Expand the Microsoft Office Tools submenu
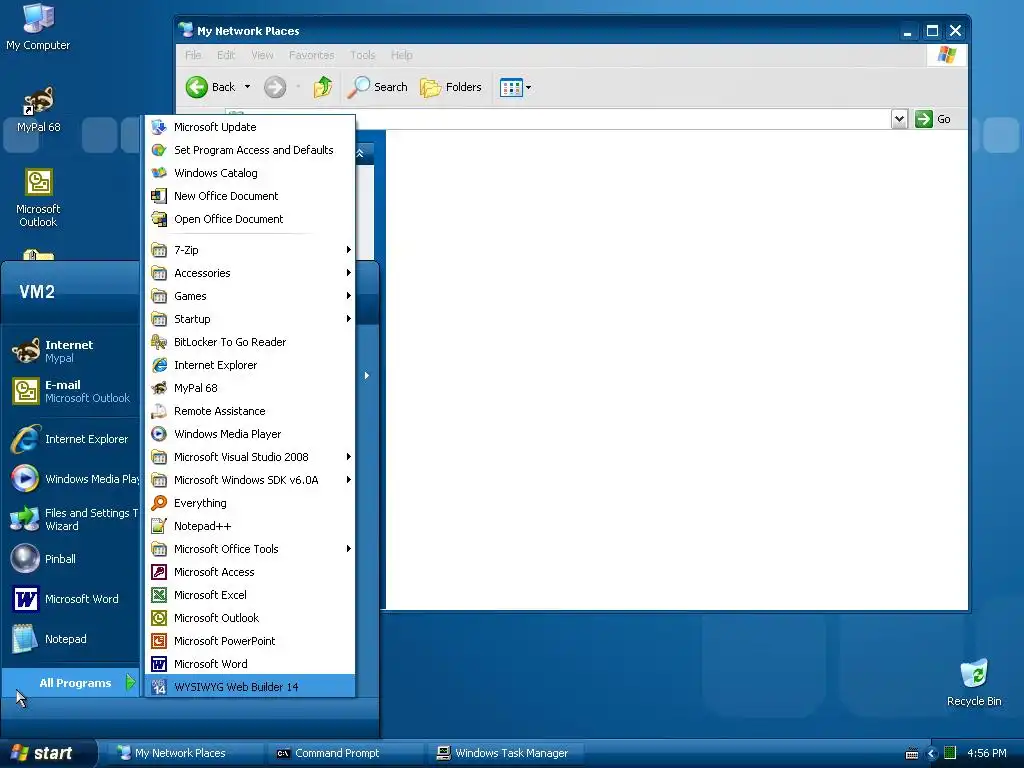Image resolution: width=1024 pixels, height=768 pixels. [x=250, y=549]
